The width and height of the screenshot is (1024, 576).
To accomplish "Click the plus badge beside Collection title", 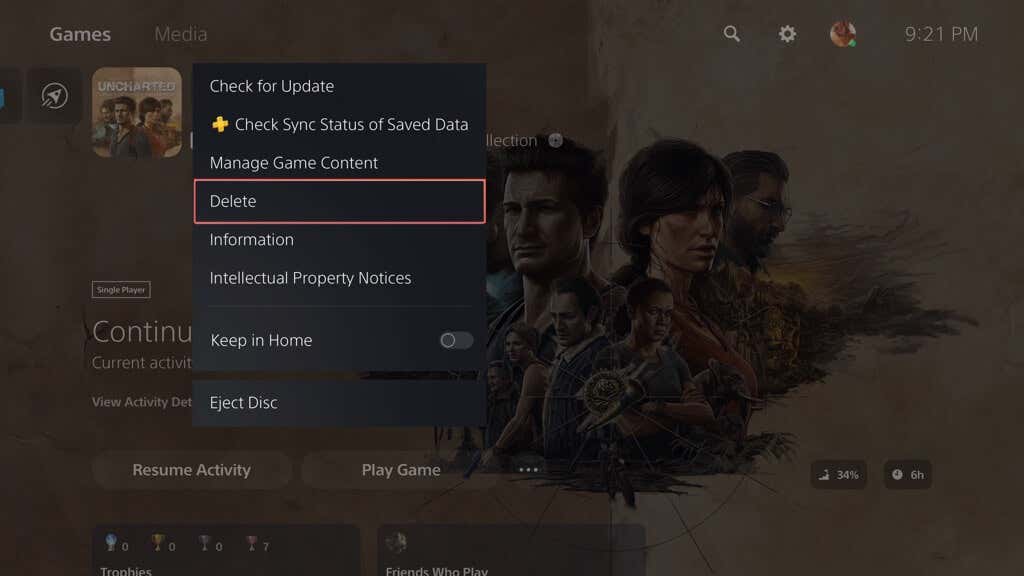I will coord(555,140).
